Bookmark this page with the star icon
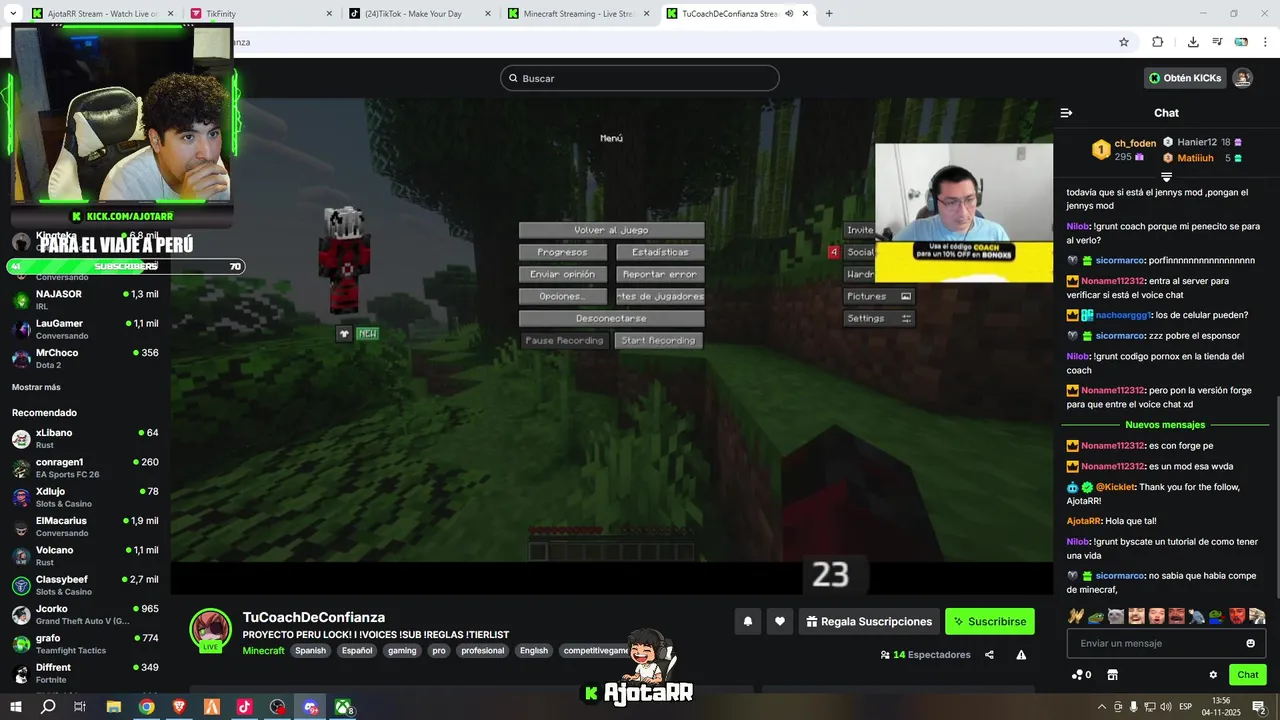1280x720 pixels. (x=1124, y=42)
